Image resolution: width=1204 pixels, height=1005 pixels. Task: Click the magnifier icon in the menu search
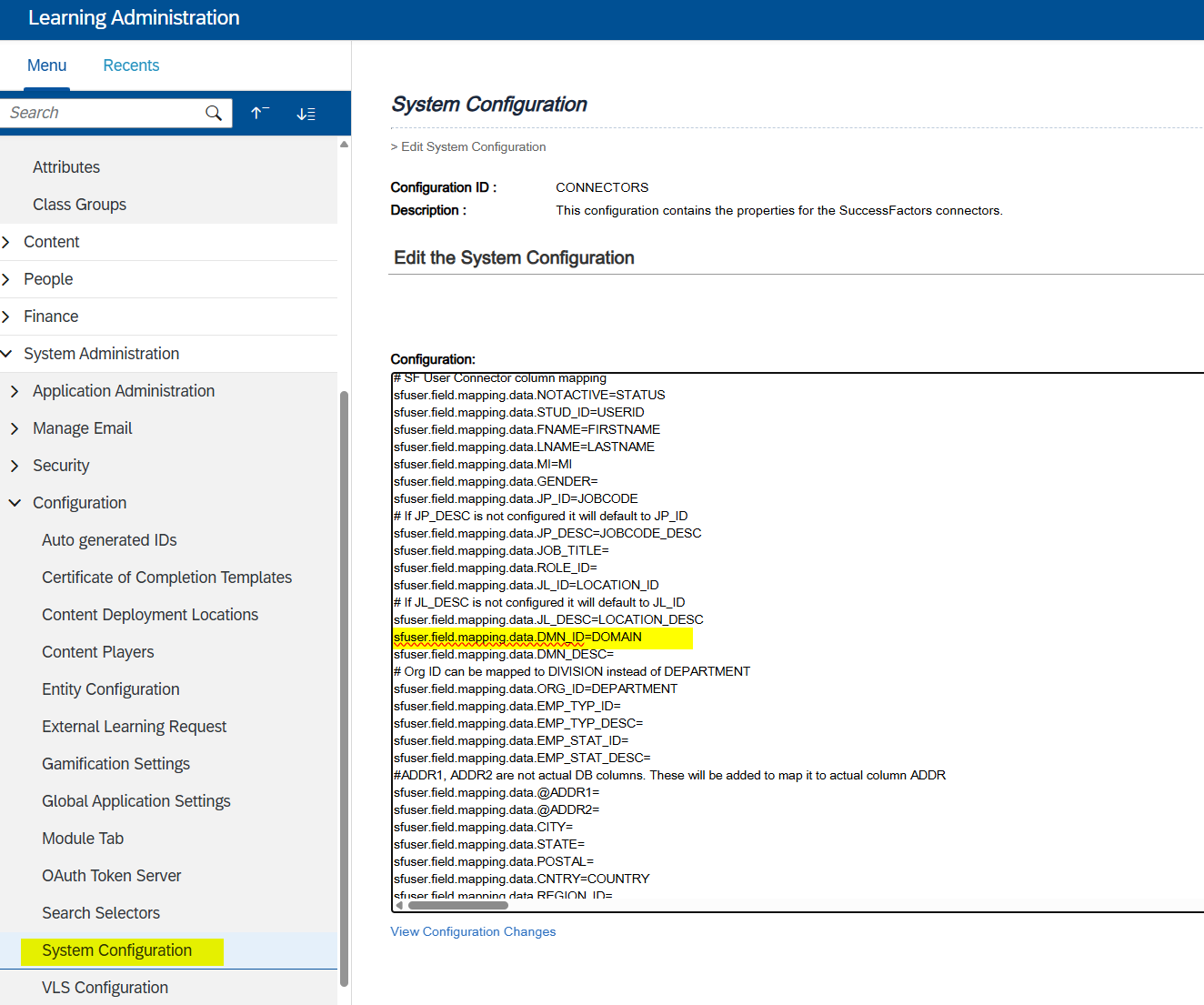(214, 113)
